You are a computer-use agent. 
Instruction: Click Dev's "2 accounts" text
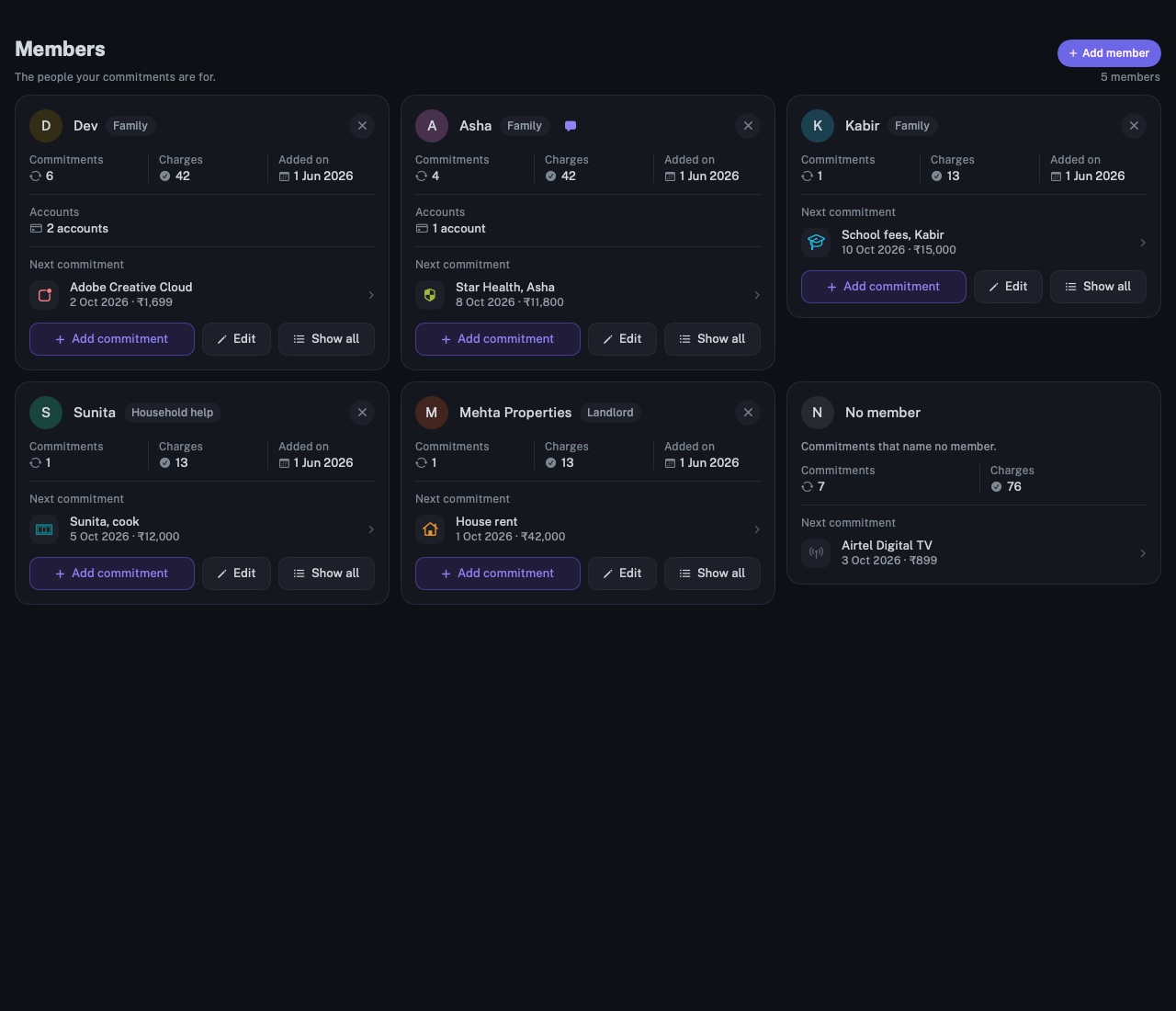tap(77, 229)
